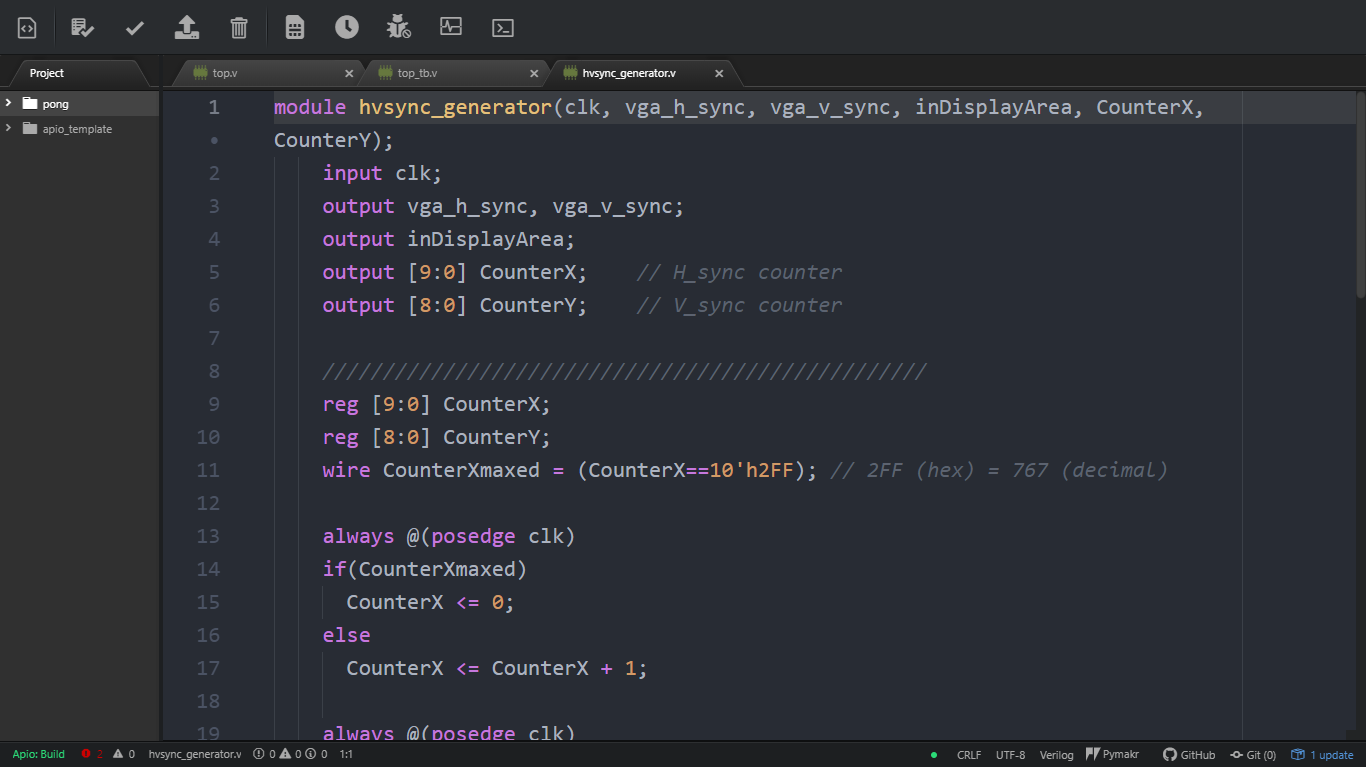Click the 1 update package link
The image size is (1366, 767).
click(1322, 755)
